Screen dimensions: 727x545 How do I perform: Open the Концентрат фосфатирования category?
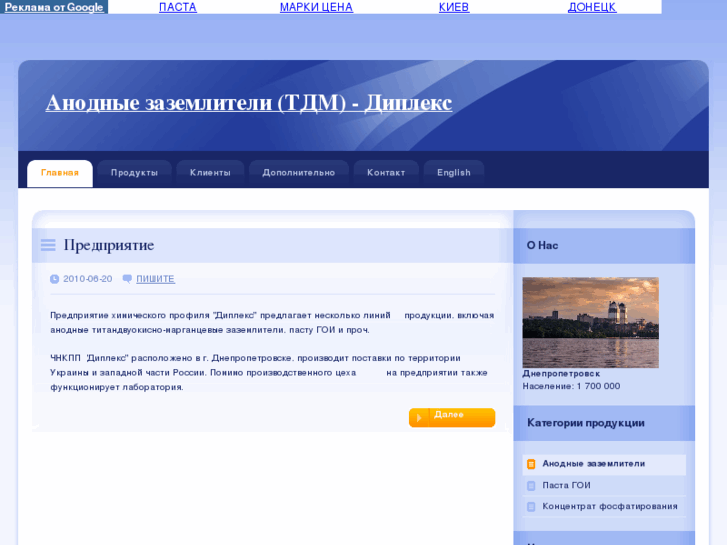tap(610, 507)
